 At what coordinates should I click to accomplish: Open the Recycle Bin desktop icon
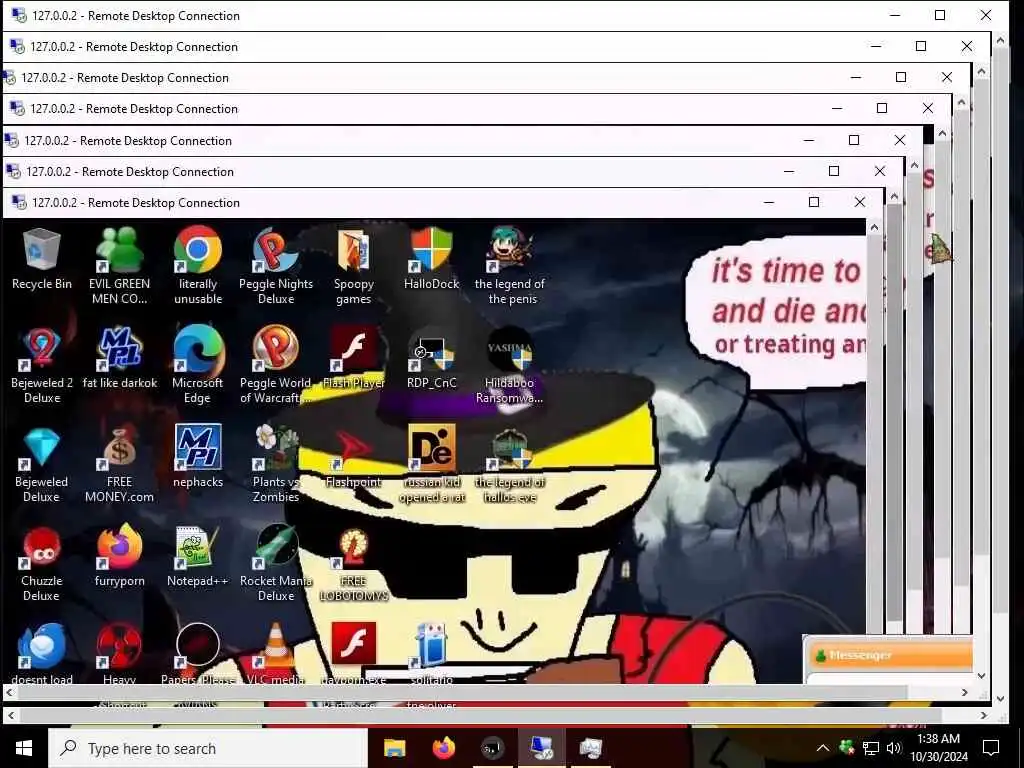pos(42,260)
